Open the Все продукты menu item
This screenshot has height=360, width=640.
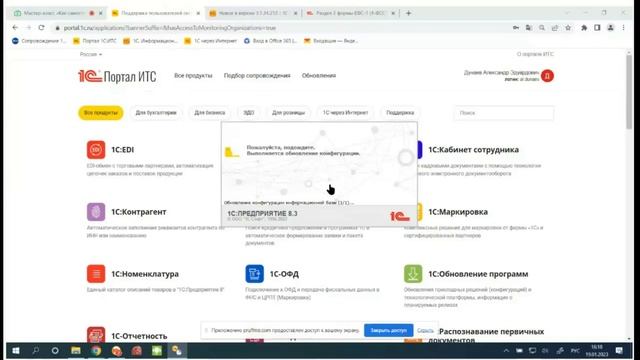(193, 76)
